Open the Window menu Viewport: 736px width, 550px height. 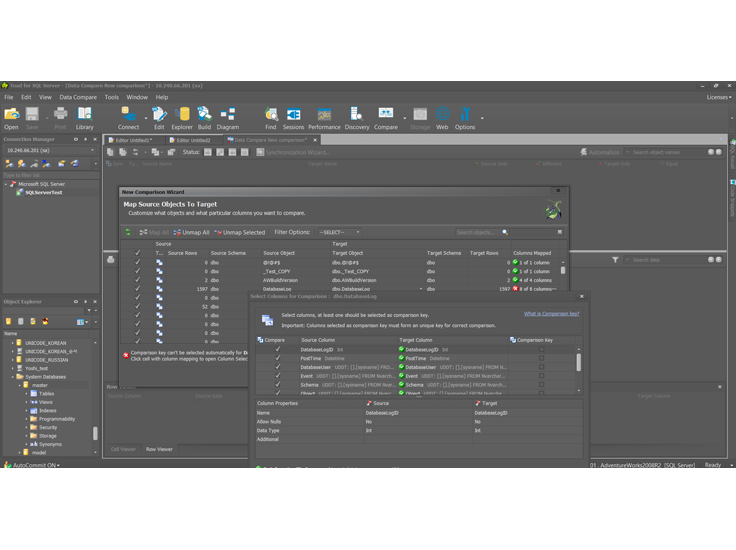pos(137,97)
